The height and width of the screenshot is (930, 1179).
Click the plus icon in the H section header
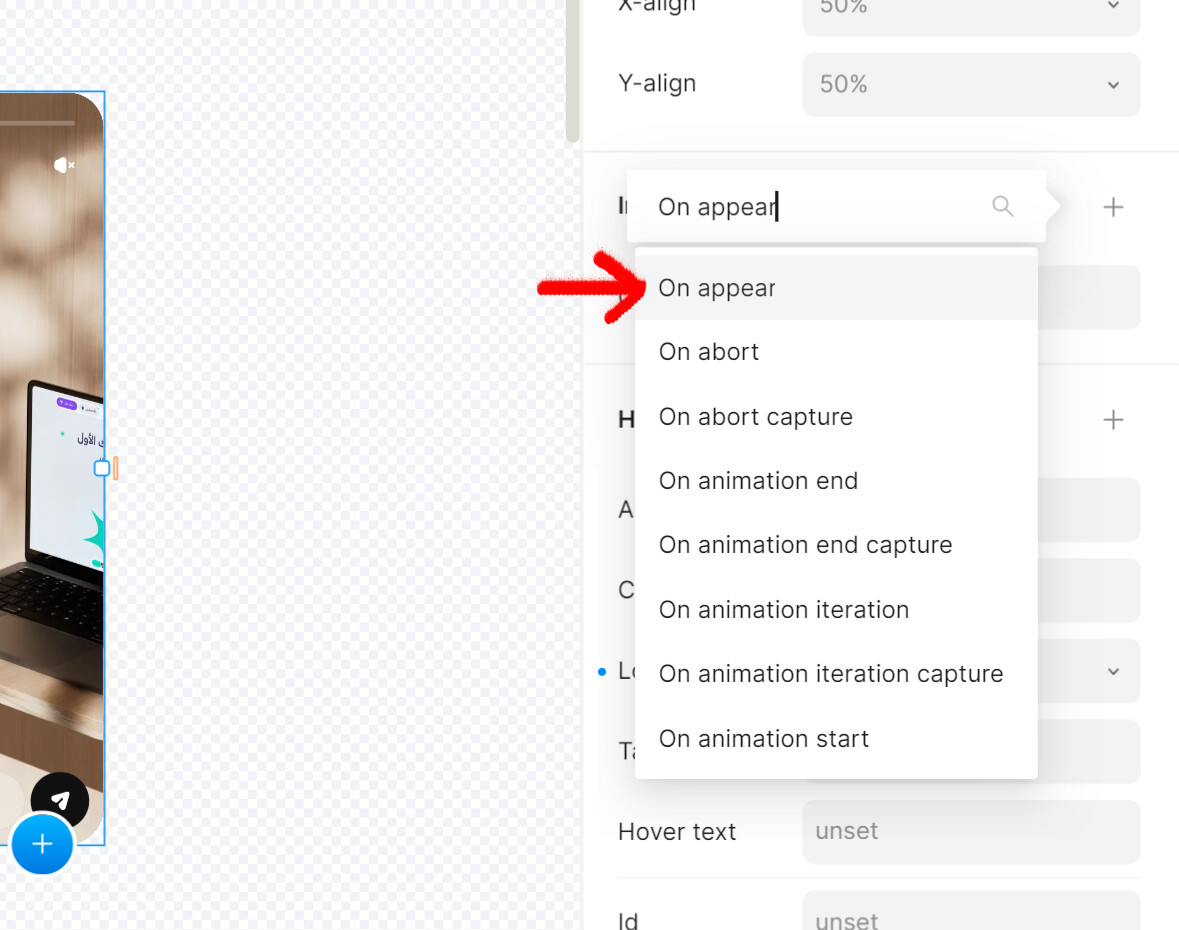[1113, 420]
